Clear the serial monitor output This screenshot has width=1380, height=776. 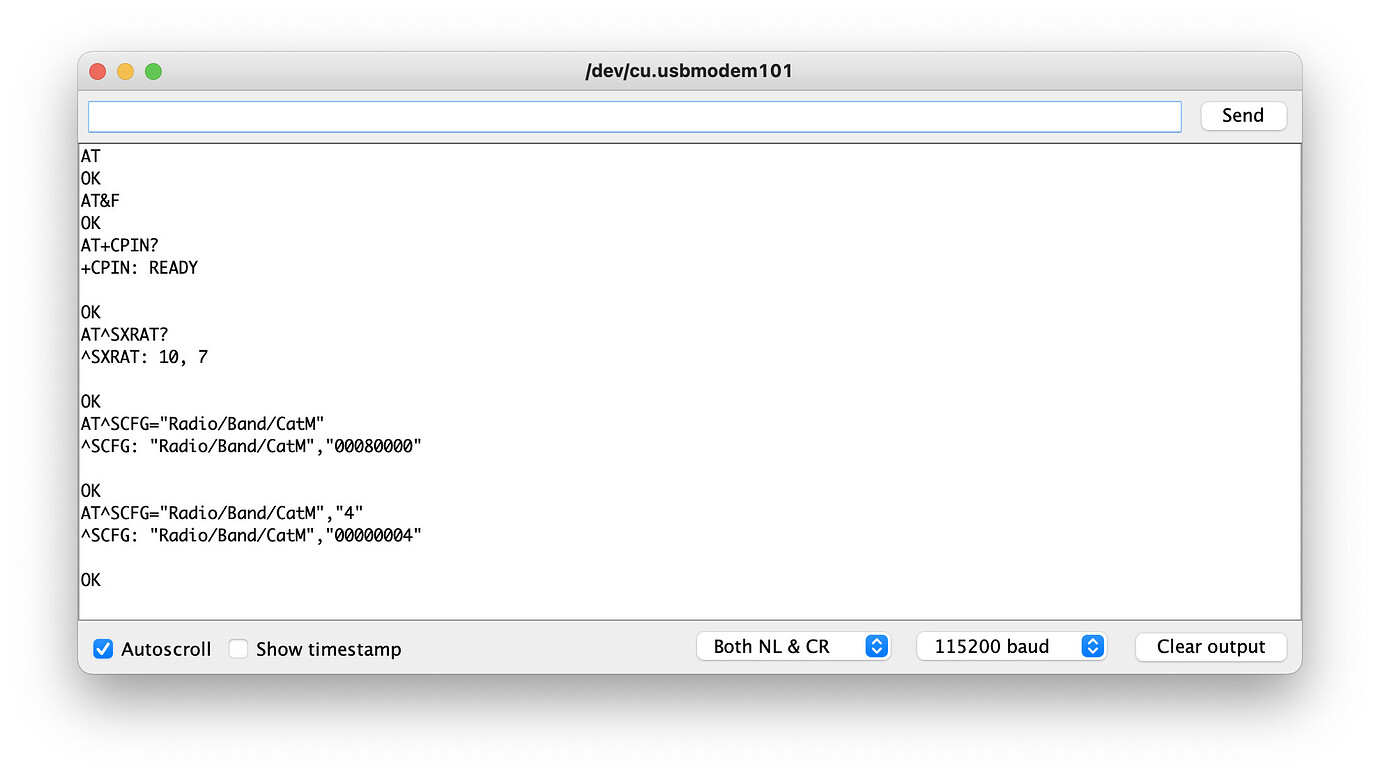coord(1211,647)
